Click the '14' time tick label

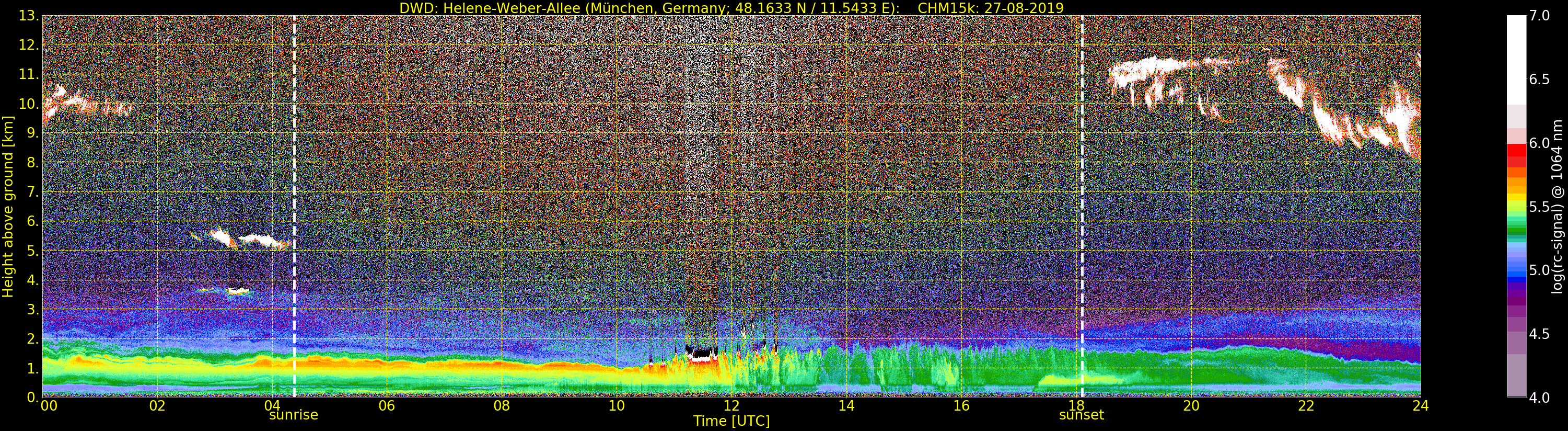coord(846,405)
